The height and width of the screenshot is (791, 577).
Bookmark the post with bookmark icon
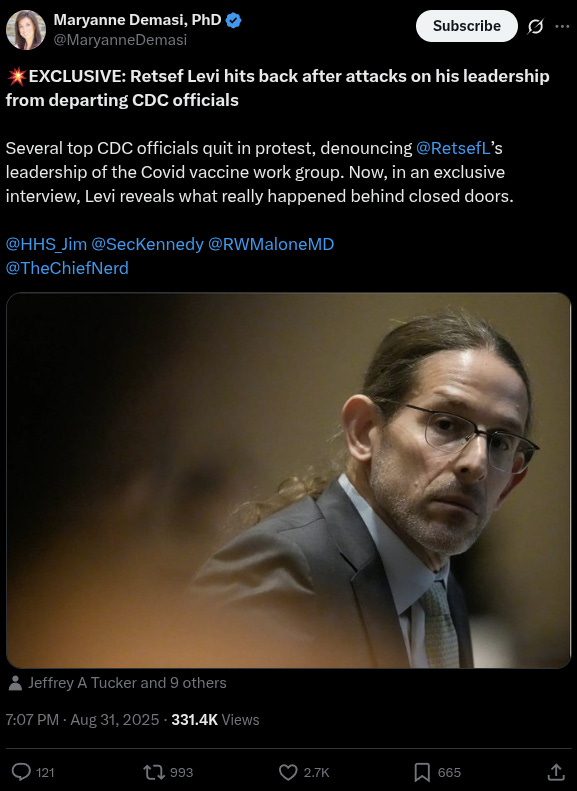tap(422, 772)
